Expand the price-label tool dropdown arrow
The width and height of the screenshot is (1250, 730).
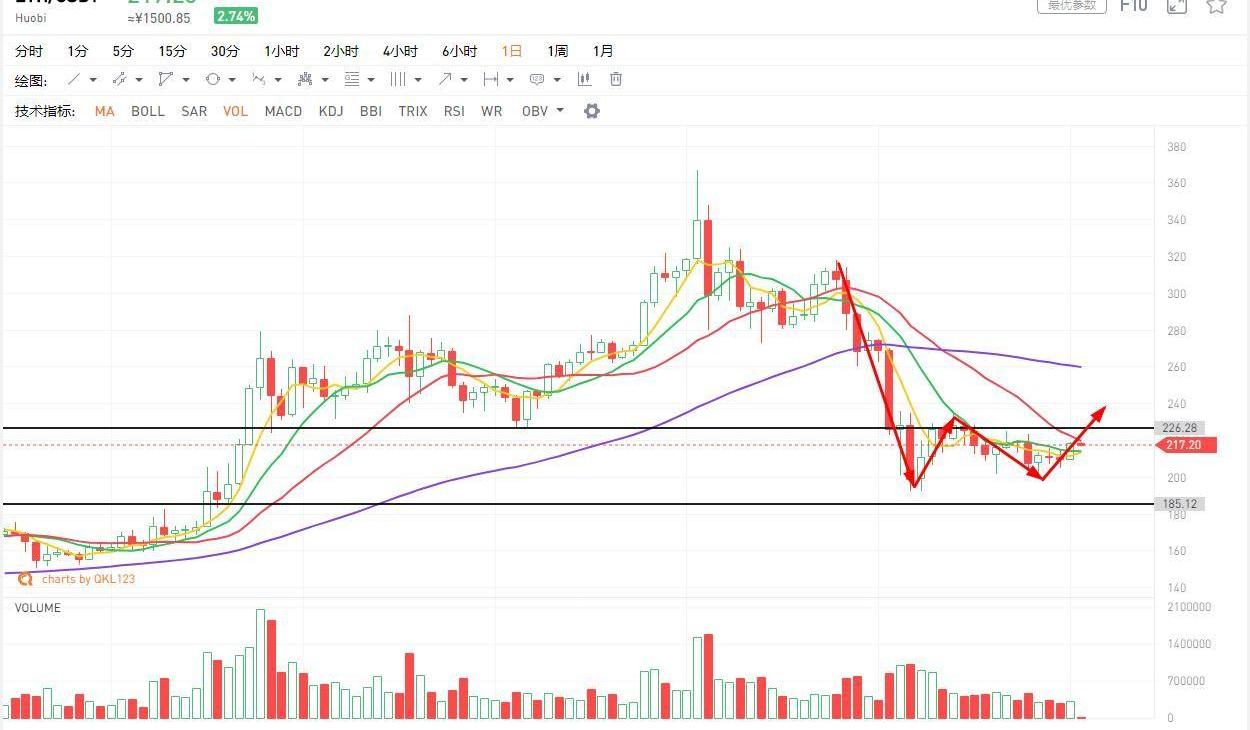pos(556,80)
